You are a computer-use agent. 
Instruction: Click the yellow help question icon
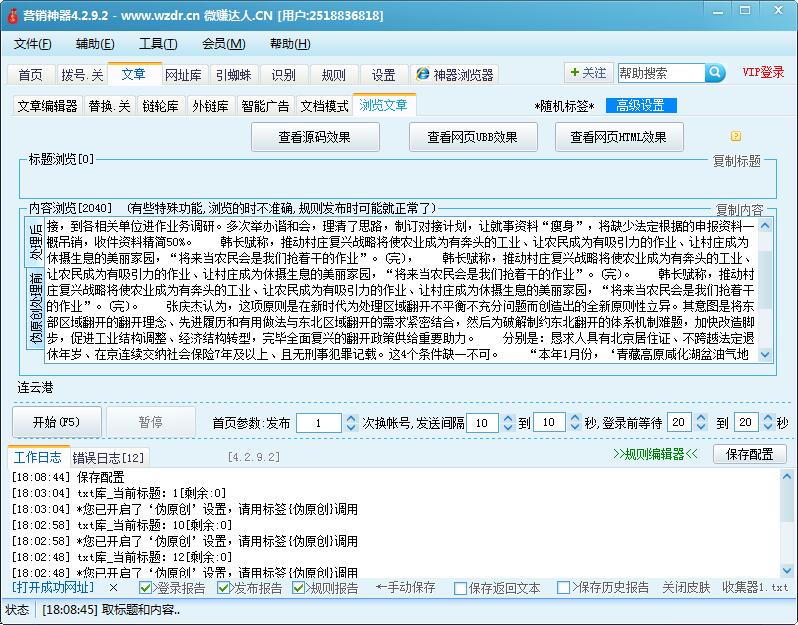pos(736,136)
